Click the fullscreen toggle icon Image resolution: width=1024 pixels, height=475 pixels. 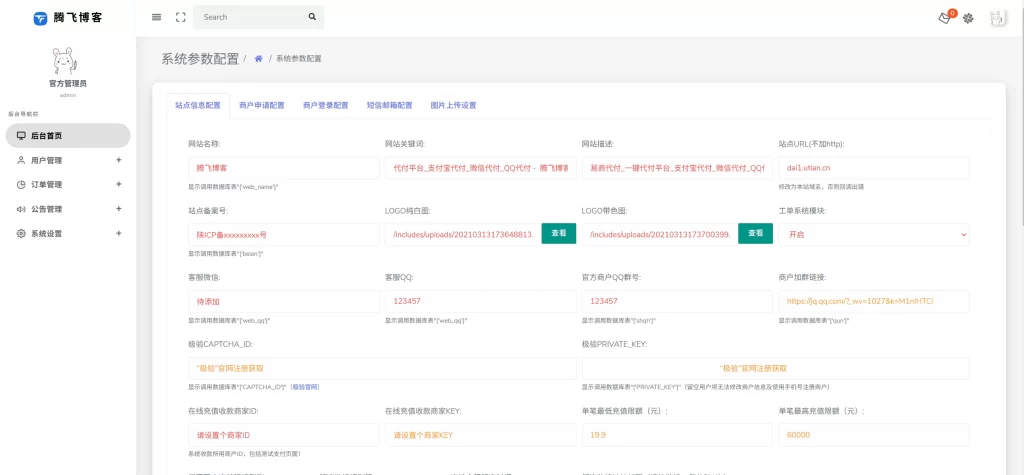coord(181,17)
